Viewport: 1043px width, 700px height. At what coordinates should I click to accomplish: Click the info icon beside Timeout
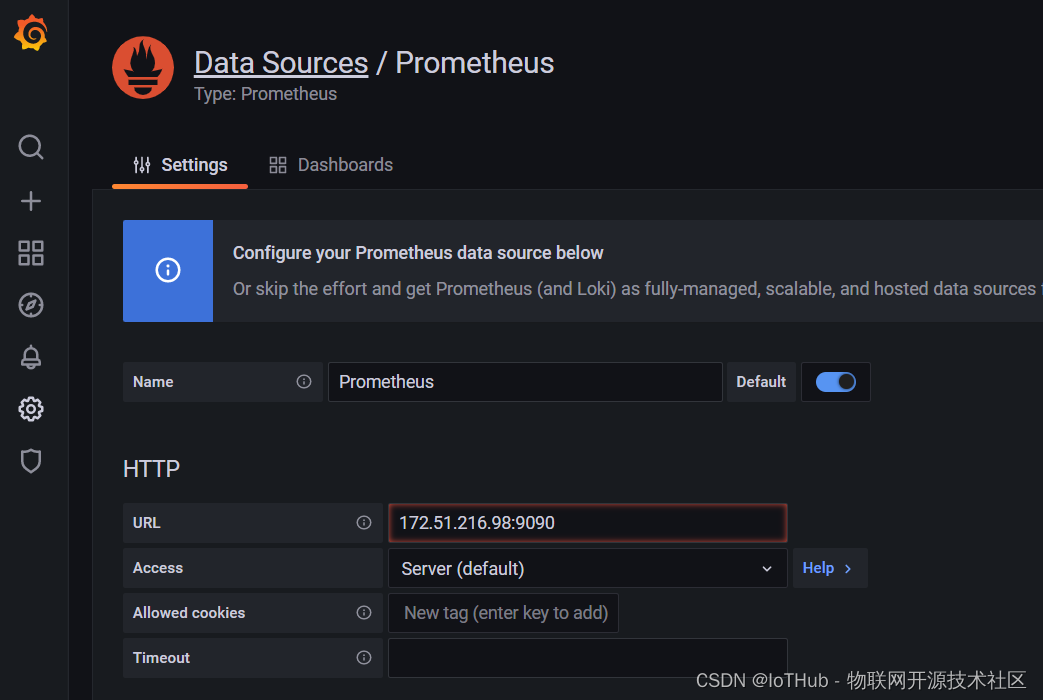[364, 657]
